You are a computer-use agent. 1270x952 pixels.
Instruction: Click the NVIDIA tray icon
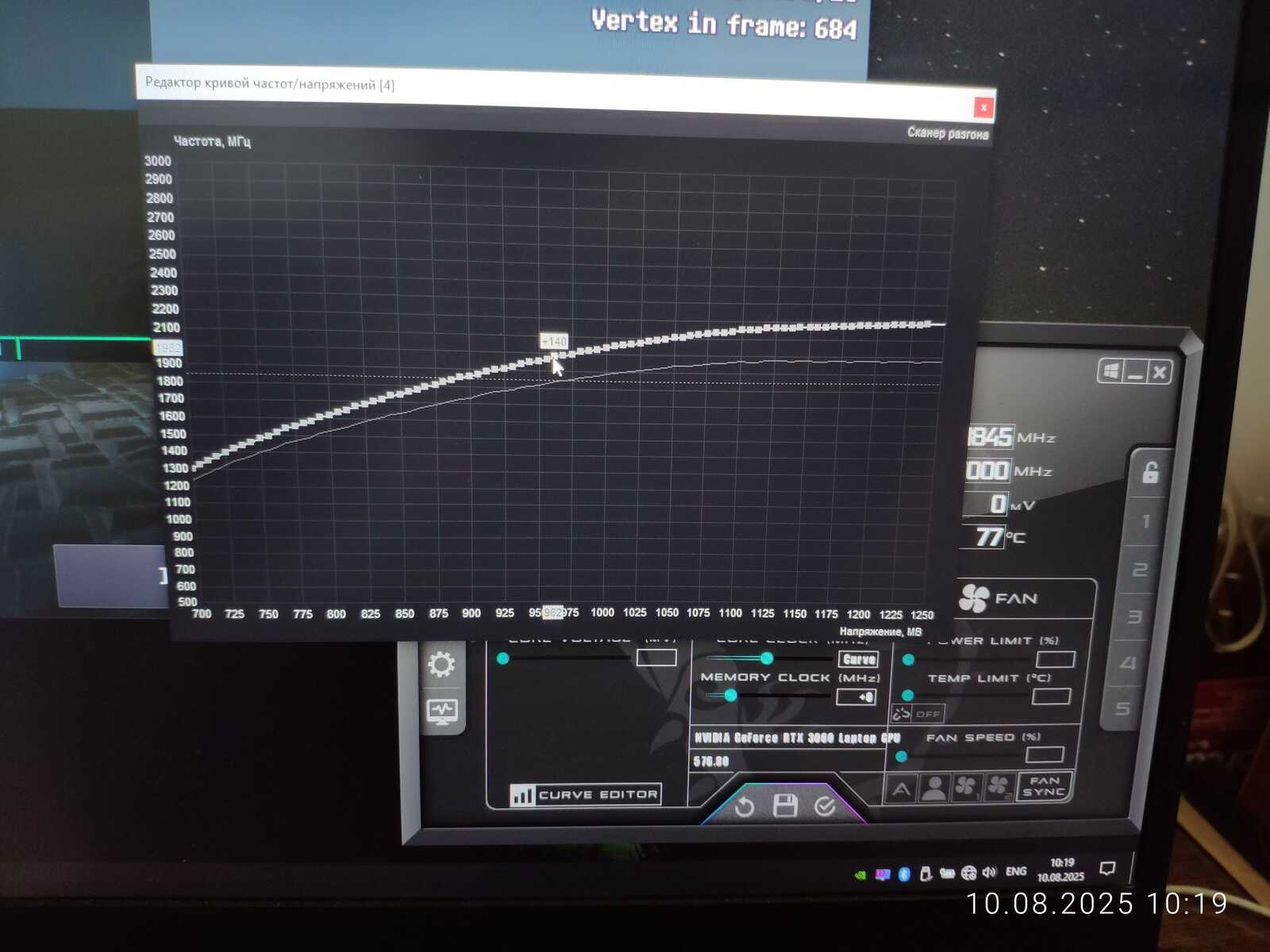860,875
